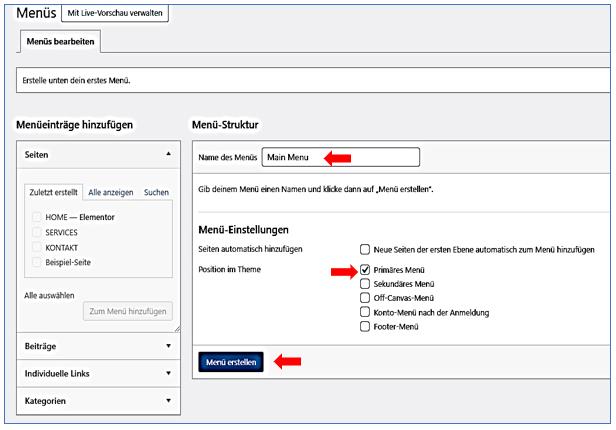Switch to the Suchen tab
The image size is (616, 430).
tap(156, 192)
